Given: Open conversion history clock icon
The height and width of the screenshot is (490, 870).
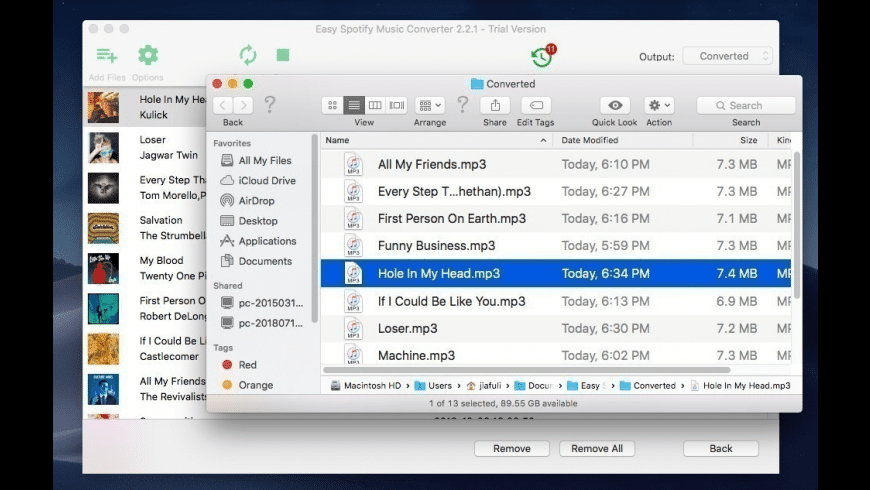Looking at the screenshot, I should [541, 57].
